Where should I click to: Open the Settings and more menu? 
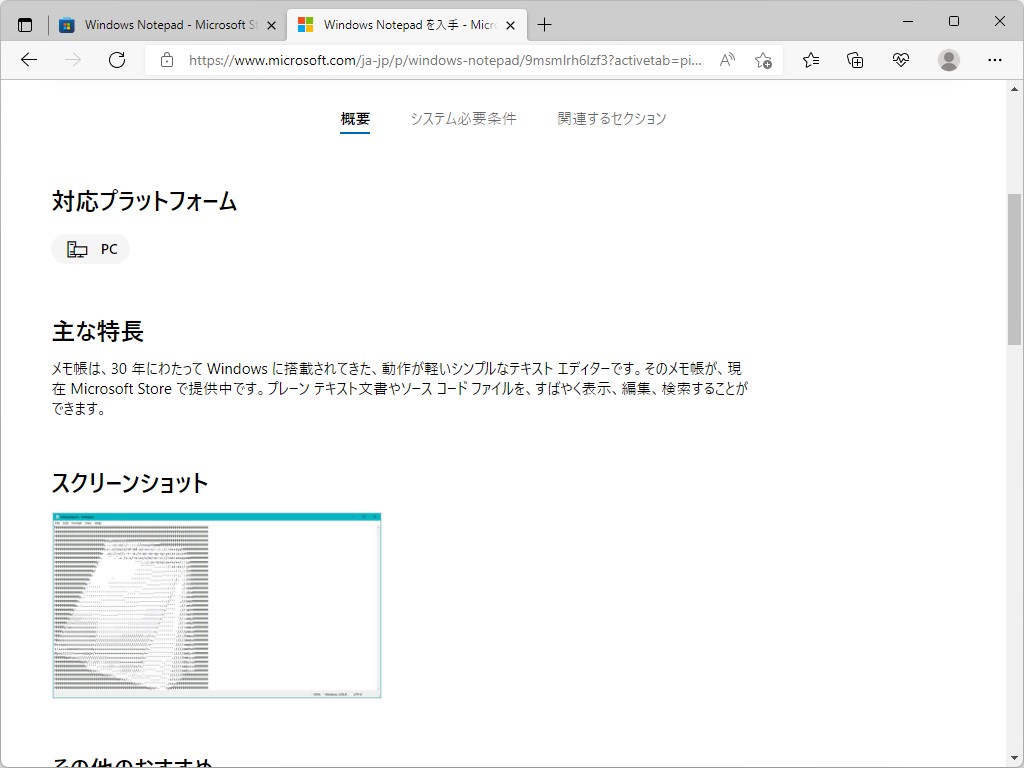click(996, 60)
